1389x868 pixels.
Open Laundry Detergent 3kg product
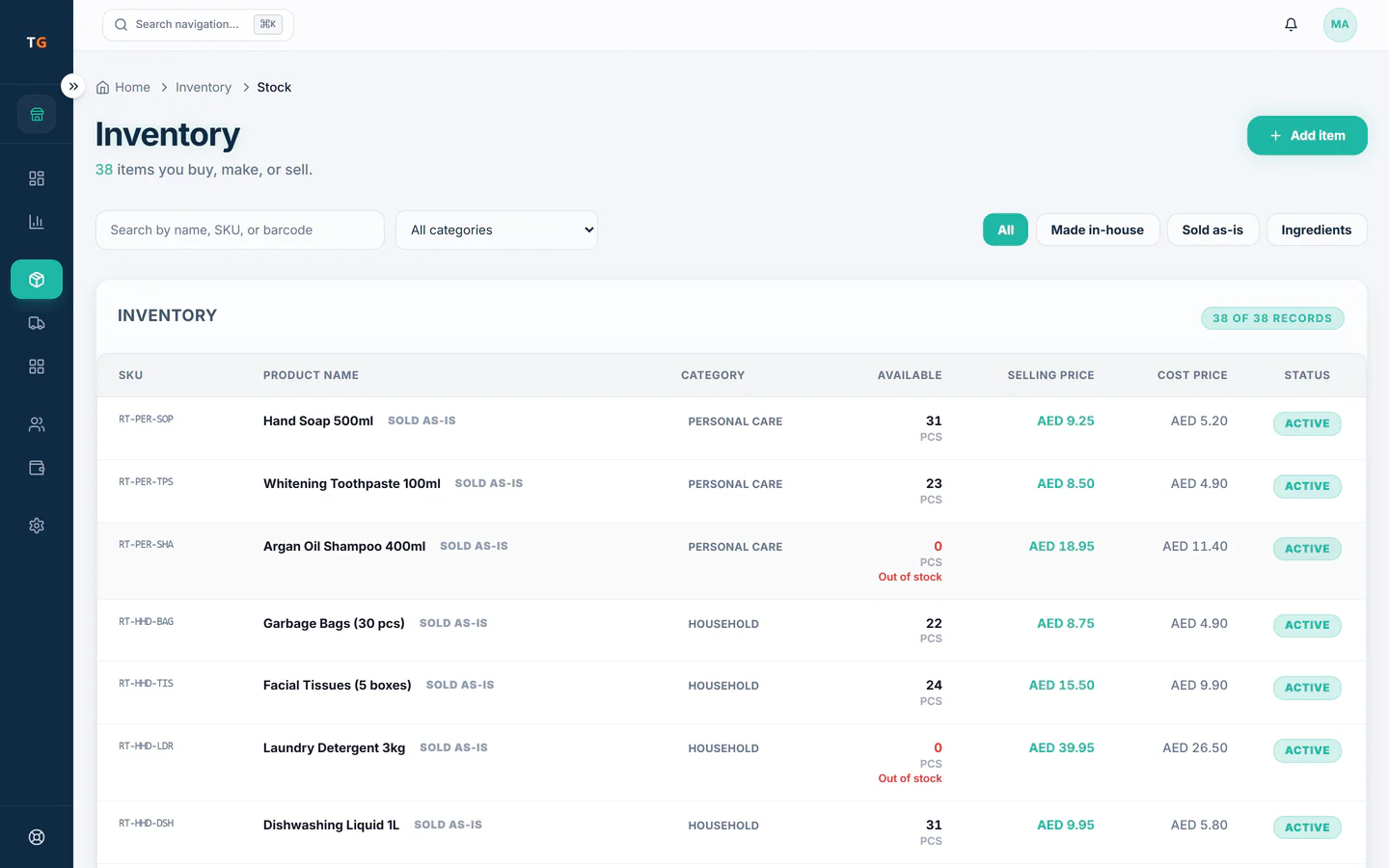click(x=334, y=748)
